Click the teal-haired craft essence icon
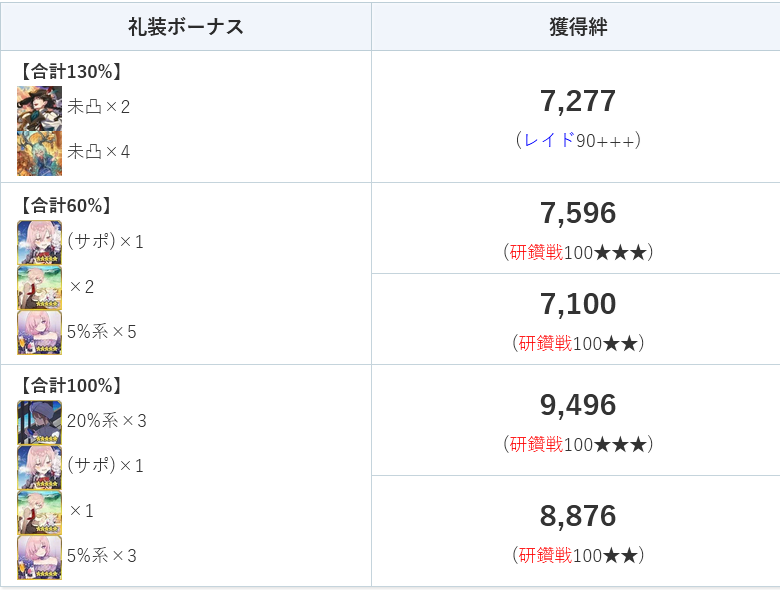Viewport: 780px width, 592px height. (x=39, y=153)
